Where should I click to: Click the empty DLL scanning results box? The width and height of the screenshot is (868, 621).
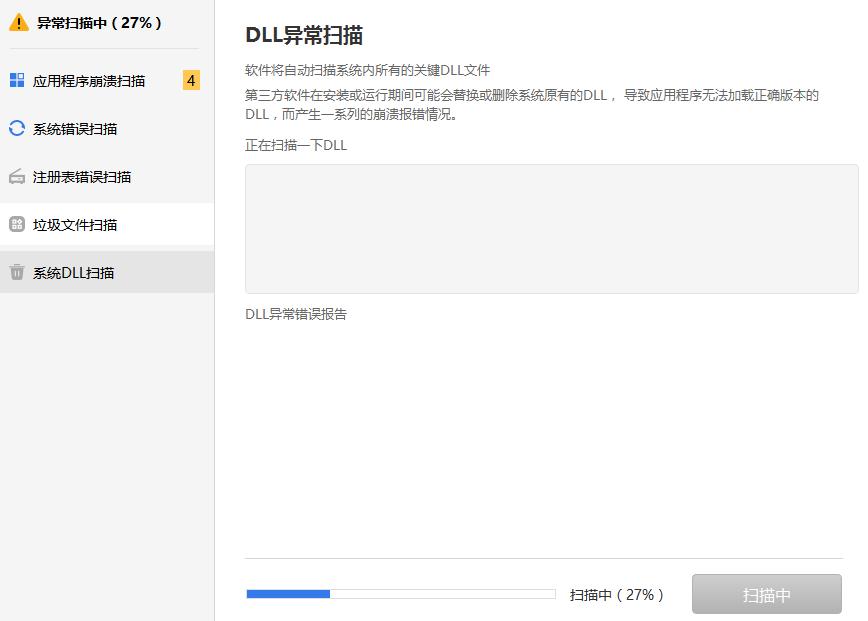[x=551, y=229]
